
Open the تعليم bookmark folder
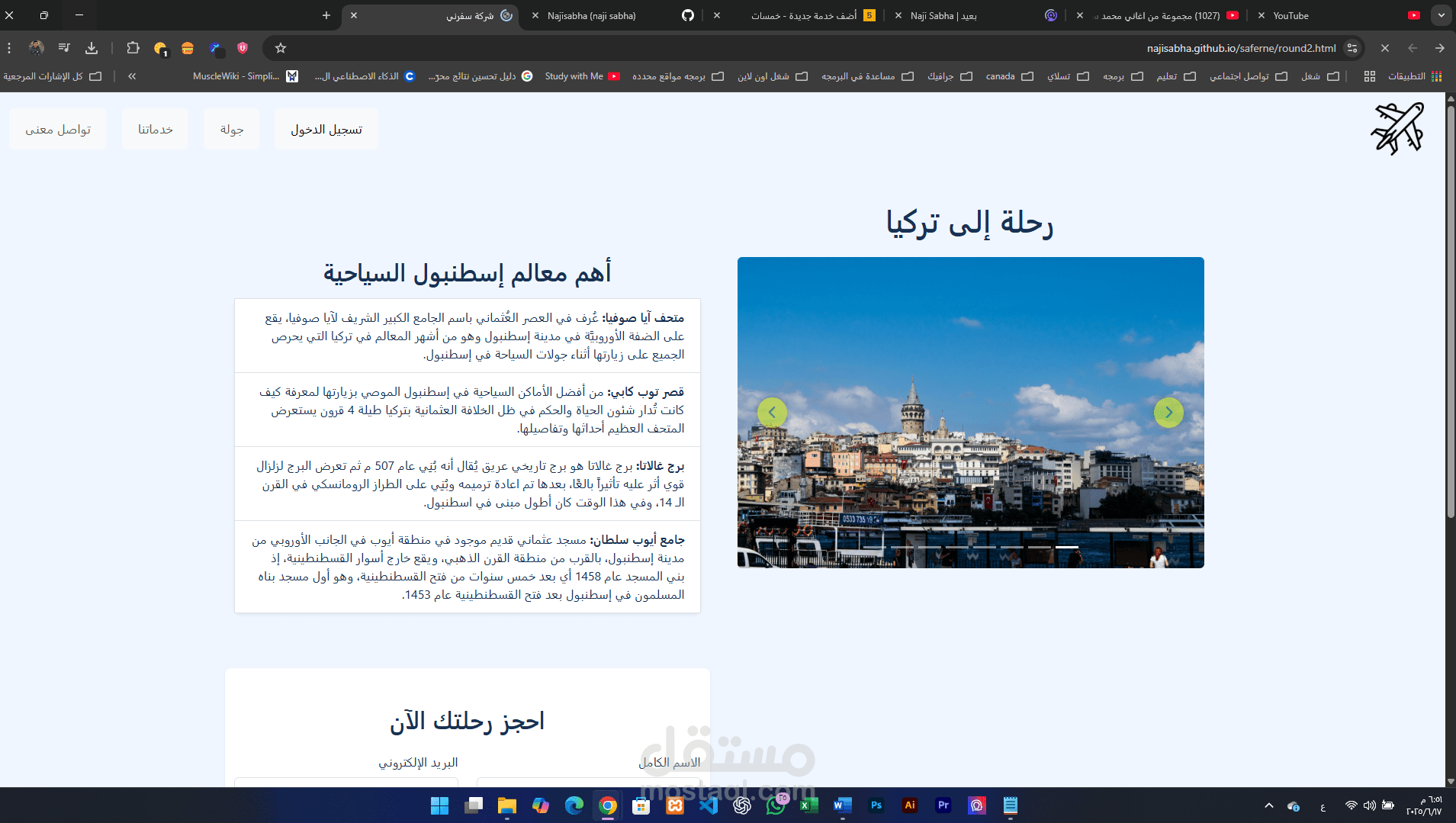pyautogui.click(x=1176, y=76)
